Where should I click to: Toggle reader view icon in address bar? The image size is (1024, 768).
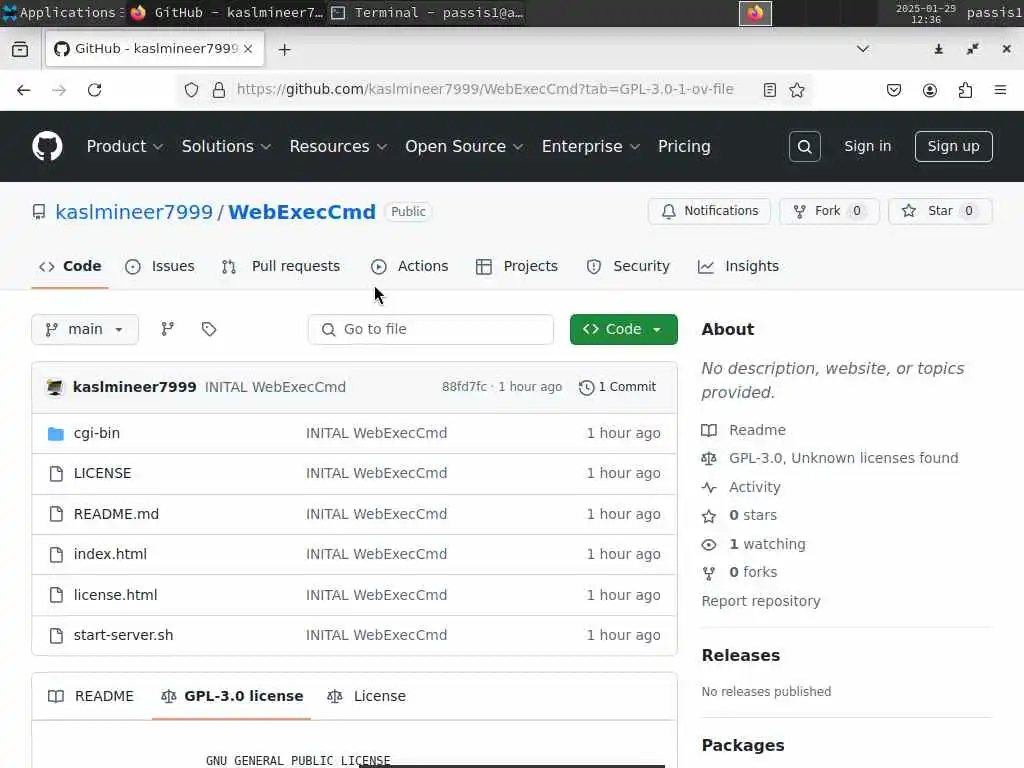click(x=769, y=90)
